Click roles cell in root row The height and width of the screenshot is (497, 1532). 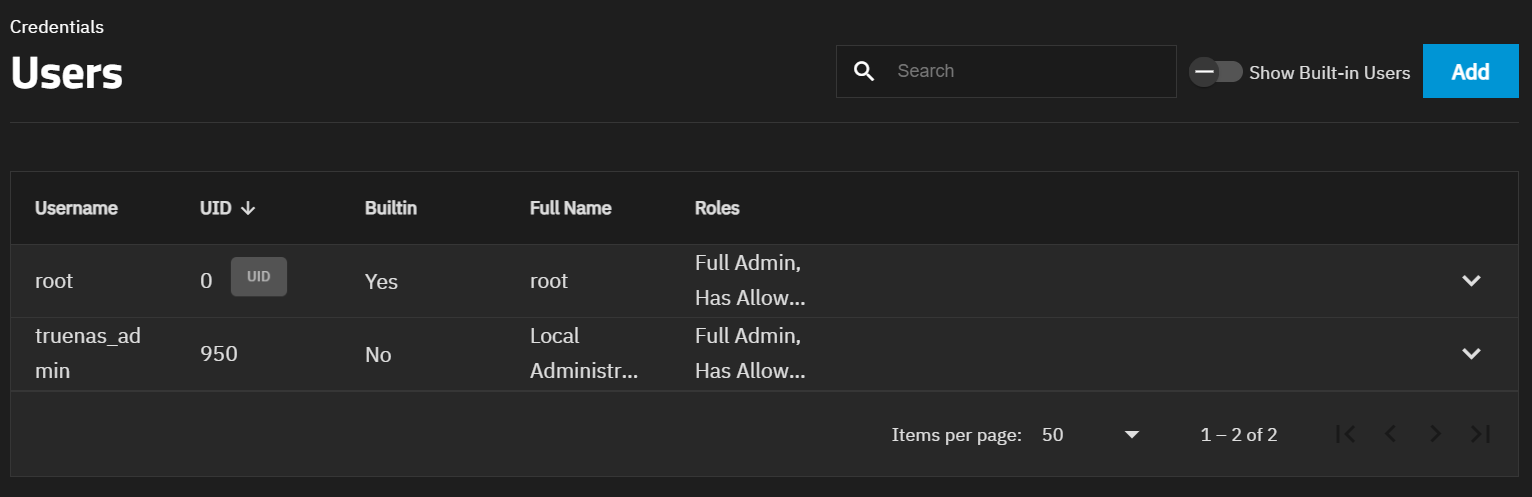click(750, 281)
